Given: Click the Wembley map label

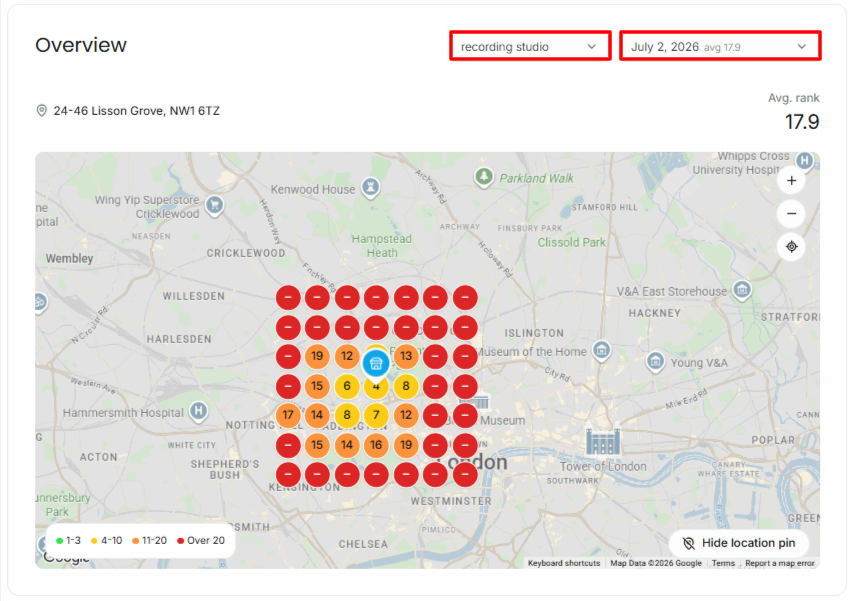Looking at the screenshot, I should [69, 258].
